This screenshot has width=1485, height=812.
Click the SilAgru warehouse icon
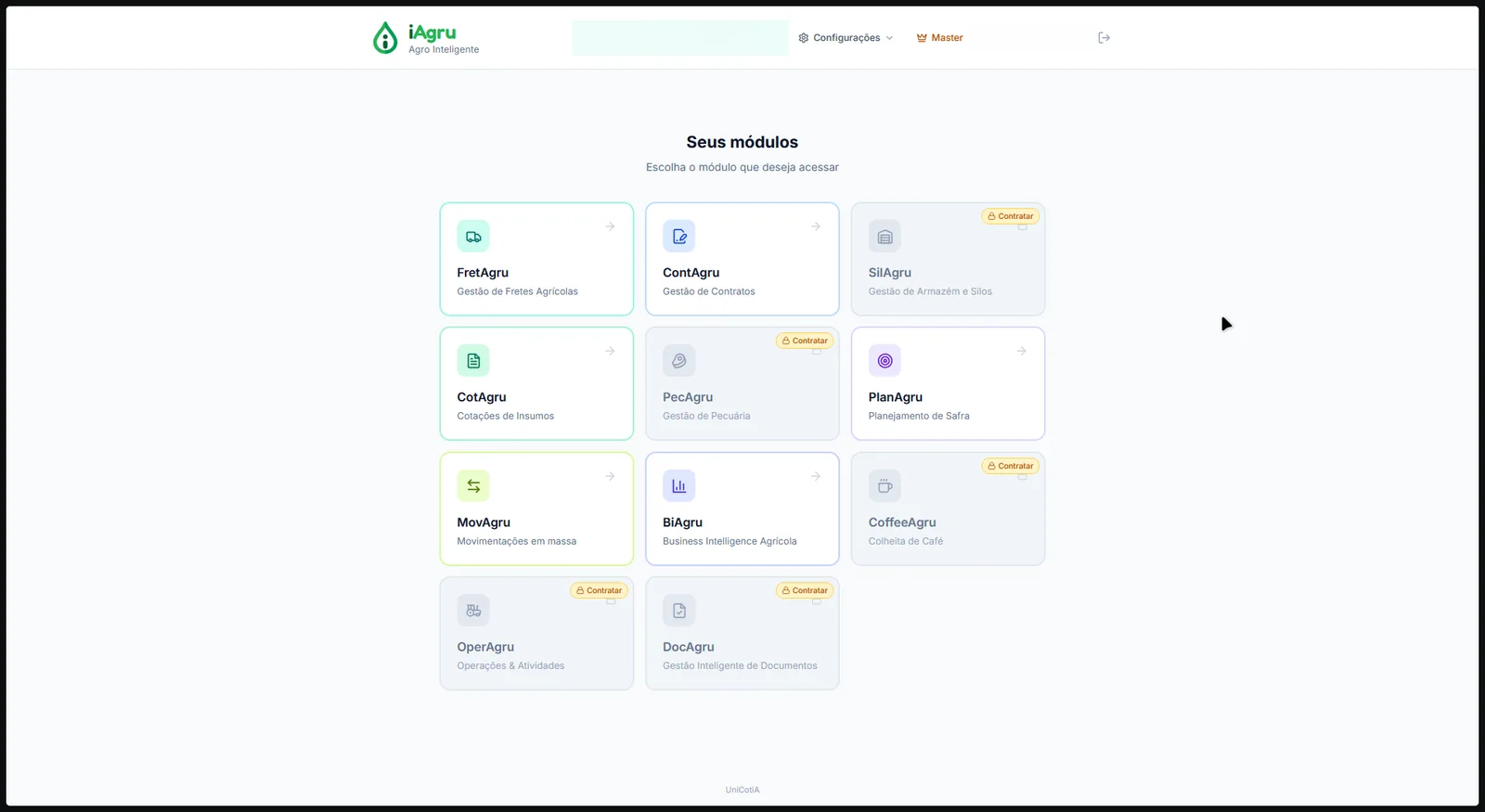885,237
